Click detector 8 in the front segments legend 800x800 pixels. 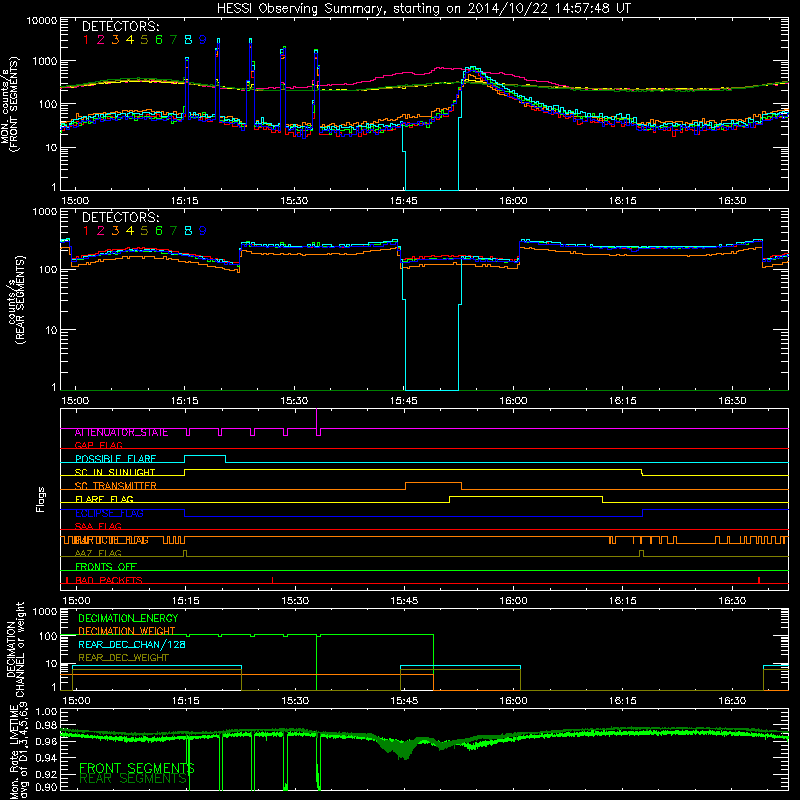pyautogui.click(x=188, y=40)
